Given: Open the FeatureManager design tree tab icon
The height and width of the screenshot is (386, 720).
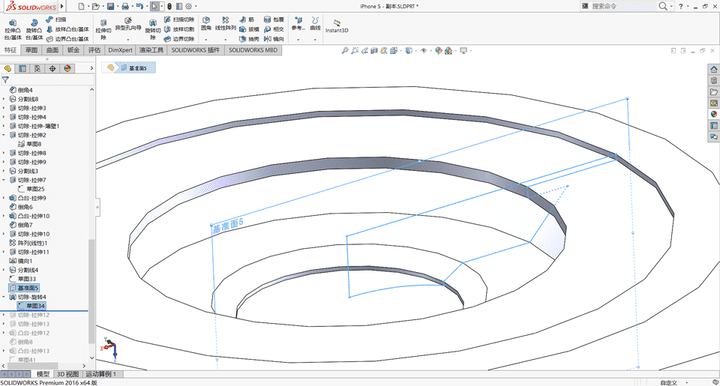Looking at the screenshot, I should pyautogui.click(x=7, y=68).
